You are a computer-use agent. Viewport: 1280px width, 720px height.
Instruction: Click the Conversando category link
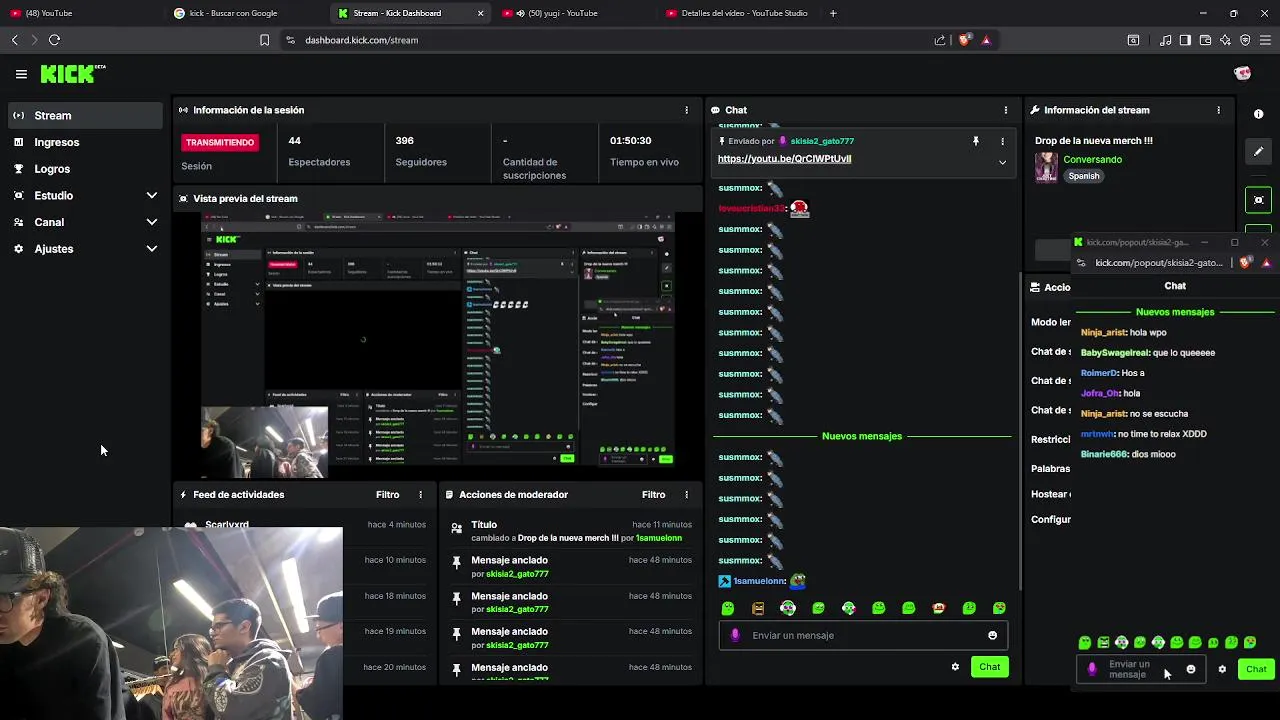click(1092, 159)
